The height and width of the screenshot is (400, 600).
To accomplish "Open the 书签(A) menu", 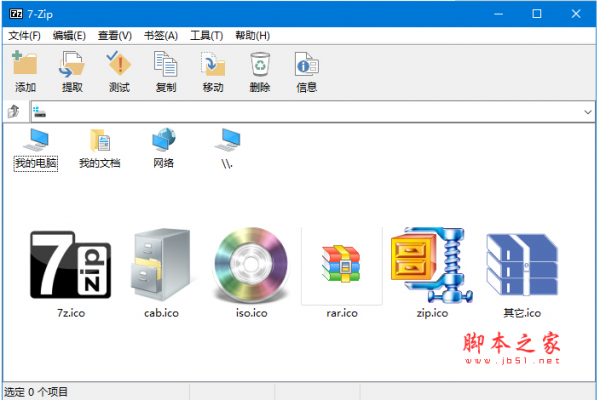I will tap(161, 36).
